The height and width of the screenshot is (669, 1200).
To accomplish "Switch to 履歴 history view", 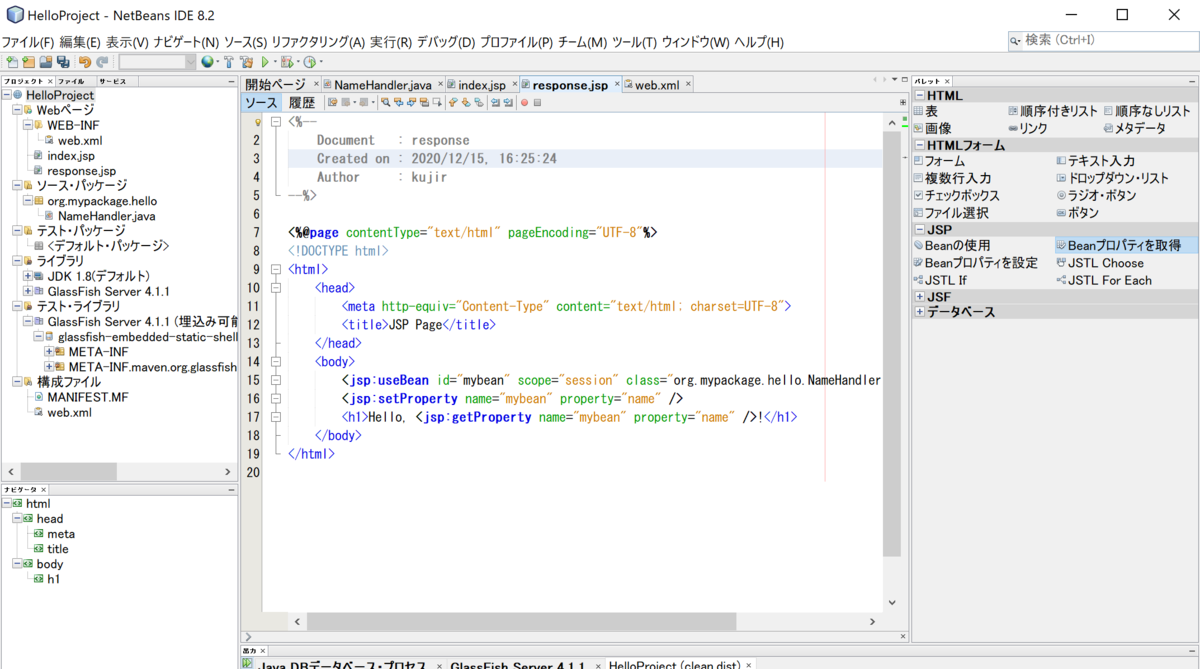I will (301, 102).
